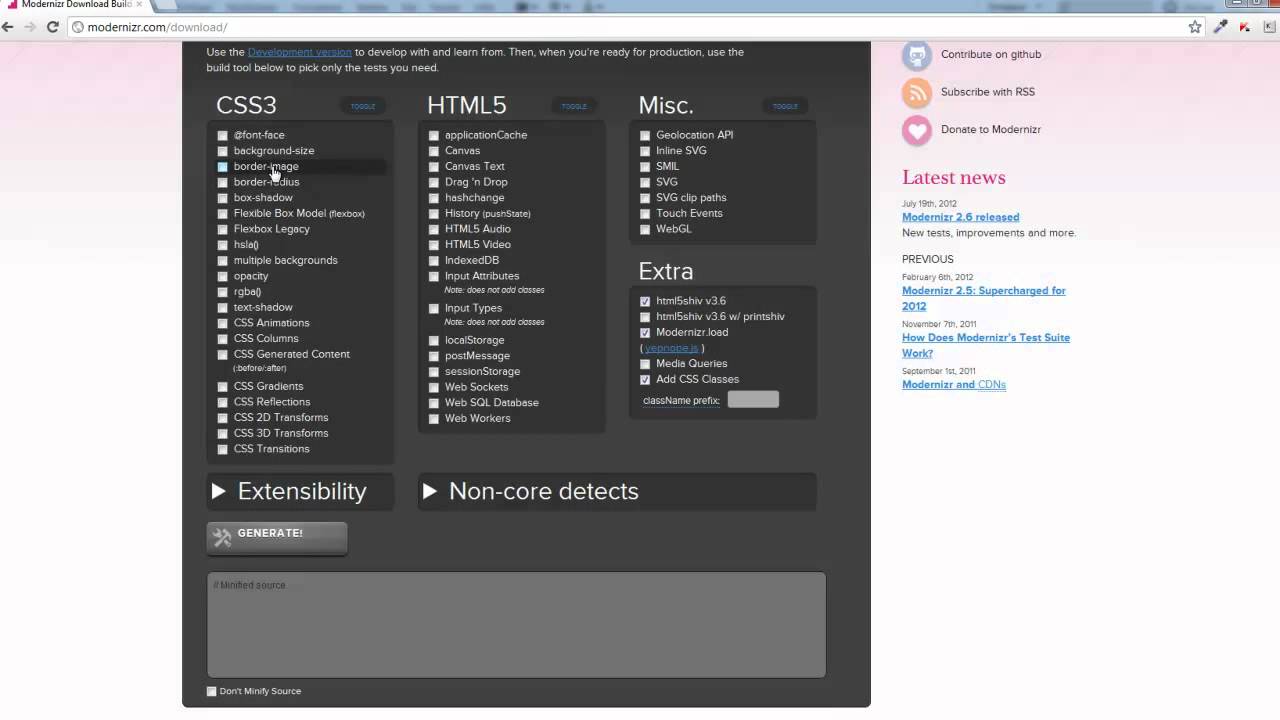Click the GENERATE! button
This screenshot has height=720, width=1280.
click(277, 537)
